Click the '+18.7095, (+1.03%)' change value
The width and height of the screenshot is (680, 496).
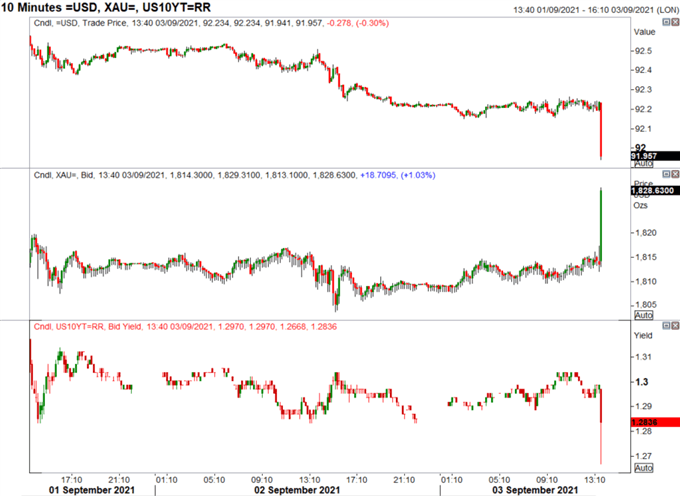click(398, 175)
